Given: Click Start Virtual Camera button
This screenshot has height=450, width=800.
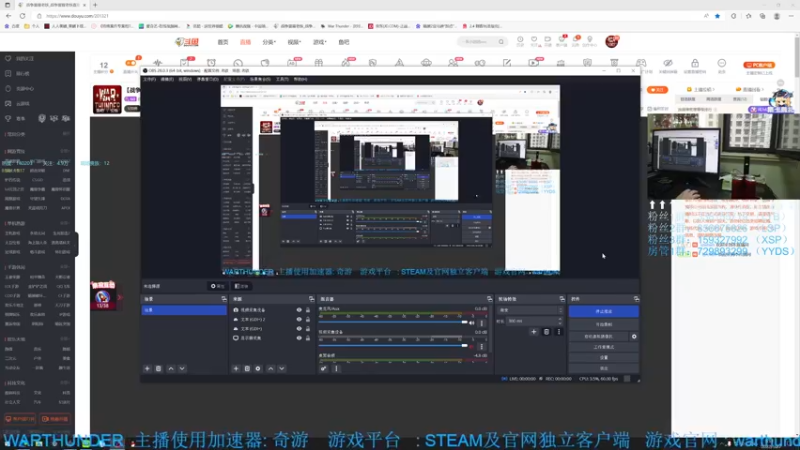Looking at the screenshot, I should coord(599,337).
